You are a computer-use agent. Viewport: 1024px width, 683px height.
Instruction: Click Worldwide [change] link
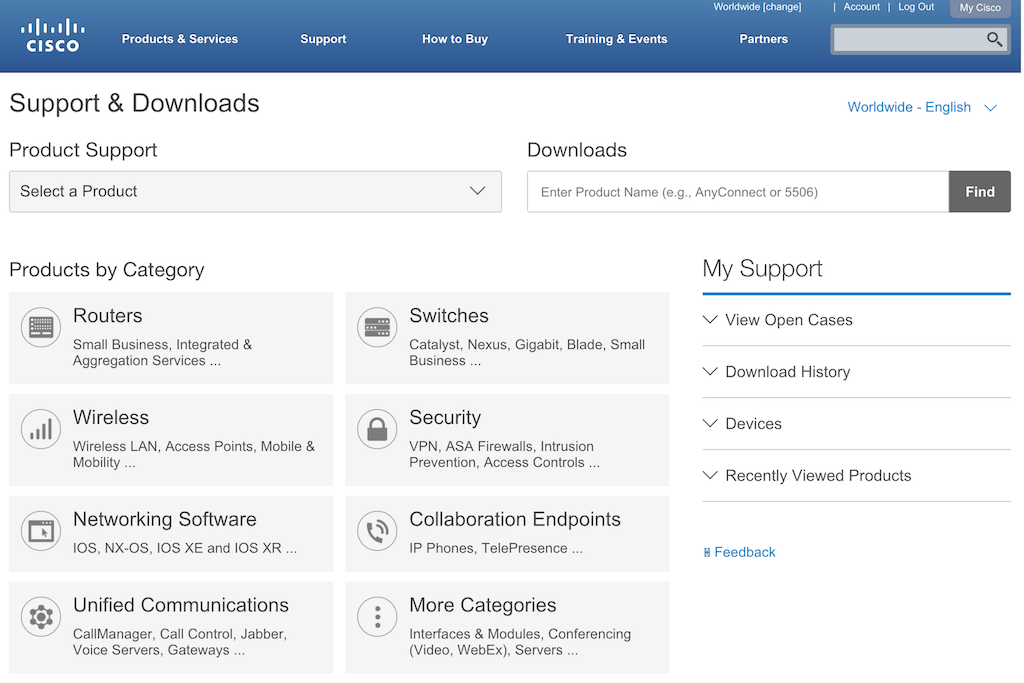[757, 7]
